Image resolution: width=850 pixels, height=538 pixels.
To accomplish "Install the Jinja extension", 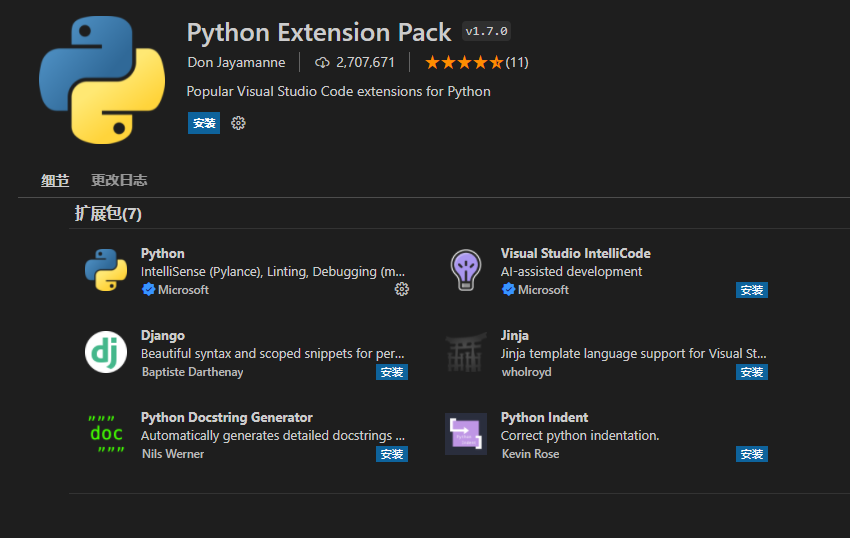I will (x=751, y=372).
